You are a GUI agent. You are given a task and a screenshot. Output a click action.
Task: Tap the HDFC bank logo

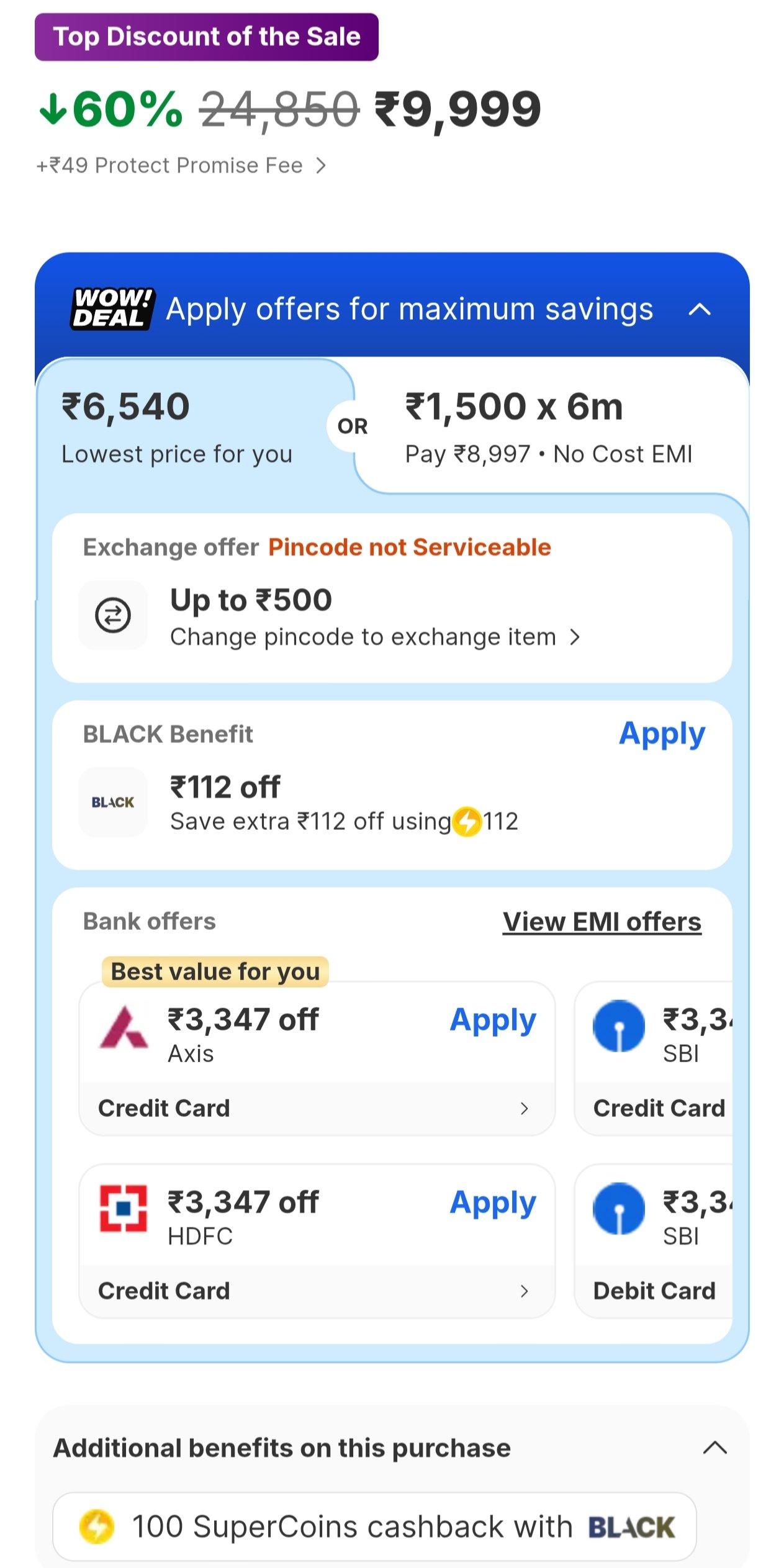(x=124, y=1209)
